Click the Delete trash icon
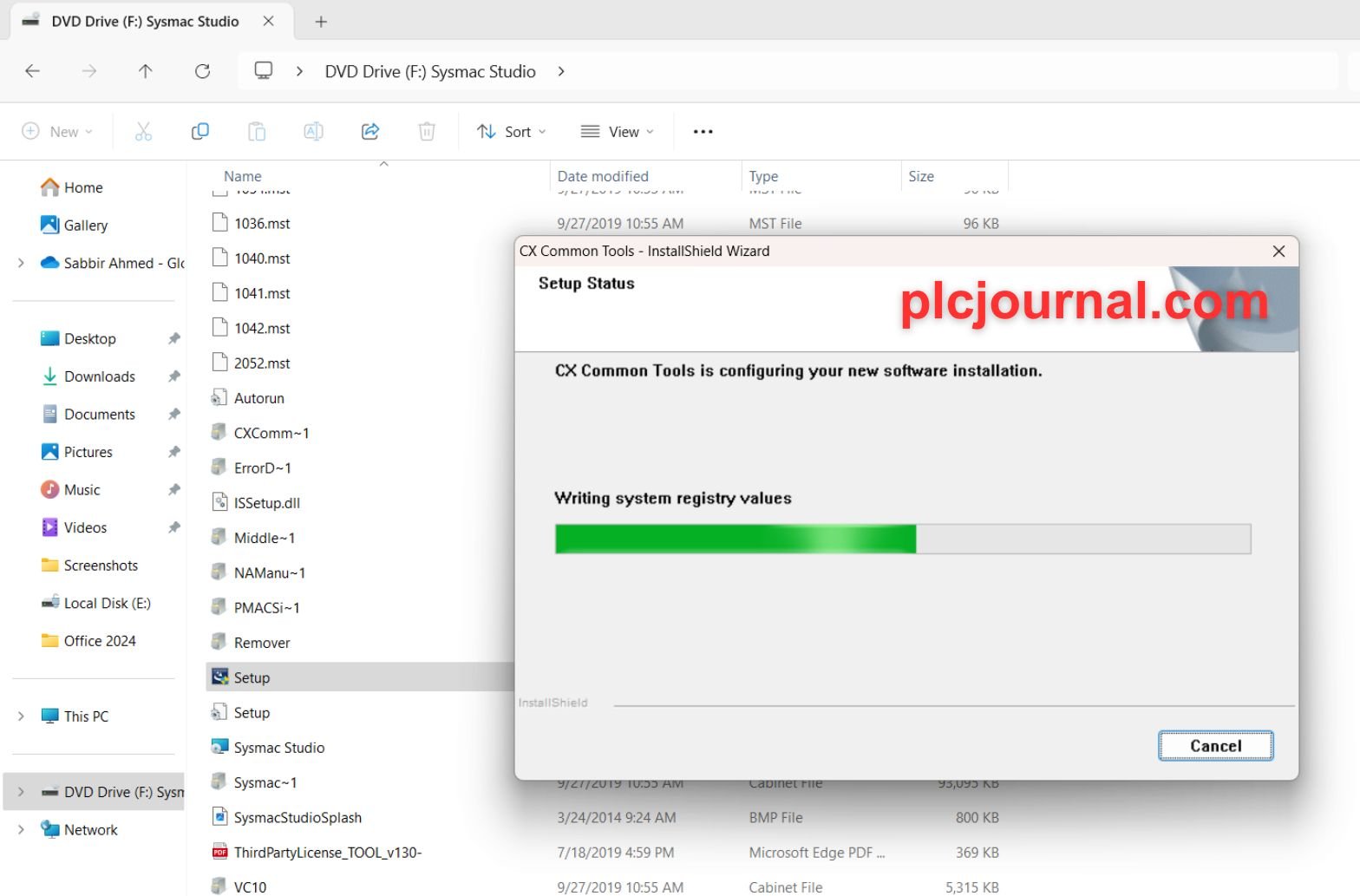Screen dimensions: 1360x896 click(427, 132)
